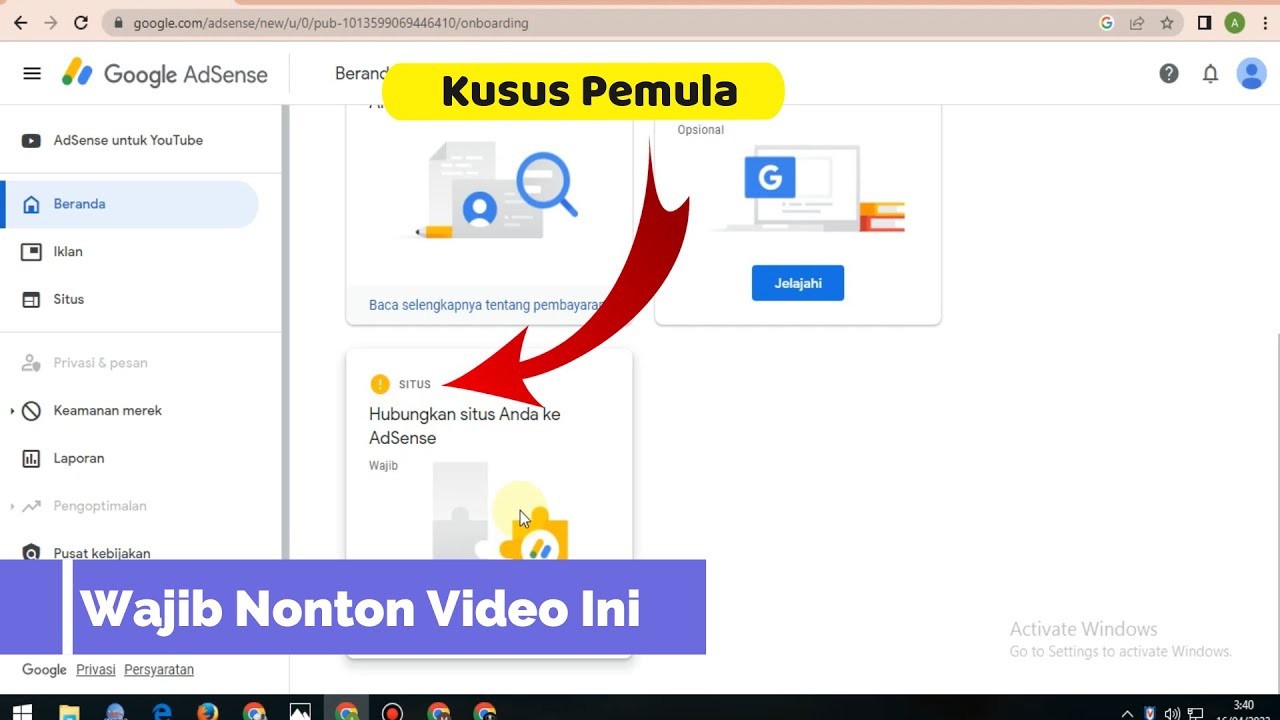Select Beranda in the sidebar
This screenshot has height=720, width=1280.
pos(131,204)
